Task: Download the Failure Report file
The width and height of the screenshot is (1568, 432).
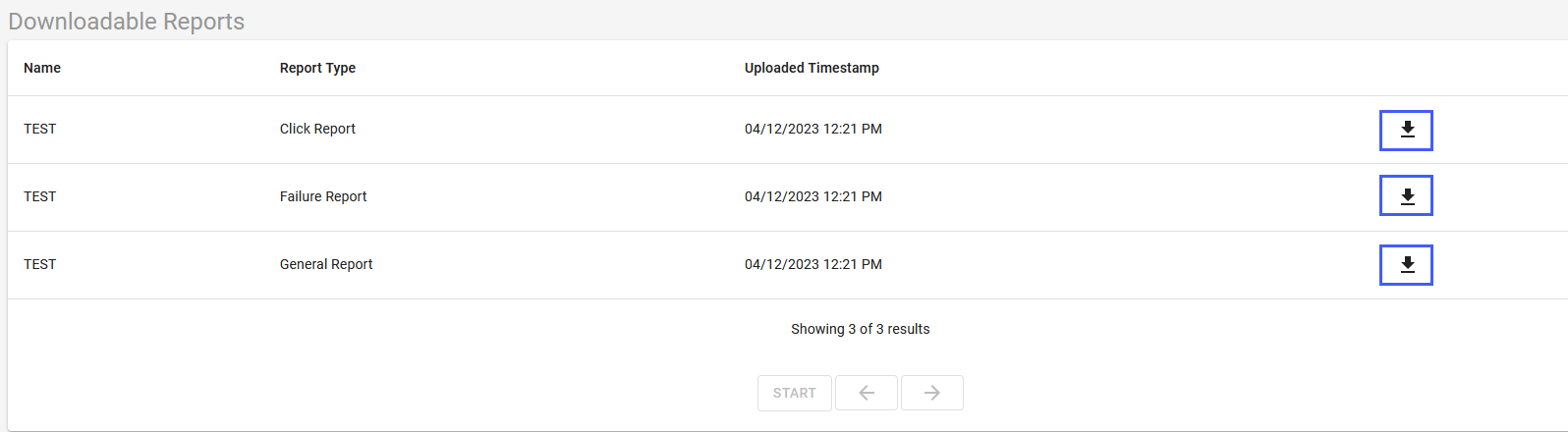Action: [x=1406, y=195]
